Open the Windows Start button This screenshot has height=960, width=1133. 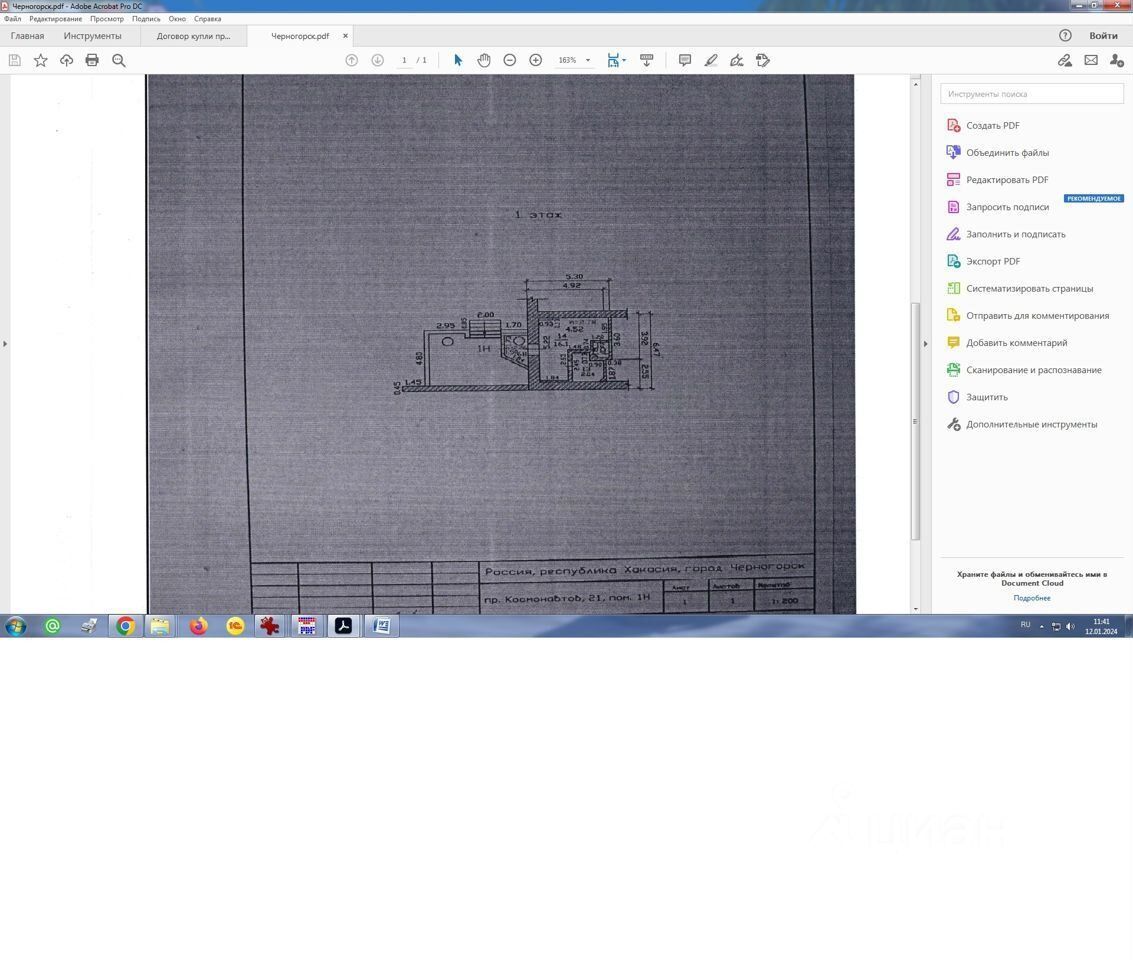[x=16, y=626]
